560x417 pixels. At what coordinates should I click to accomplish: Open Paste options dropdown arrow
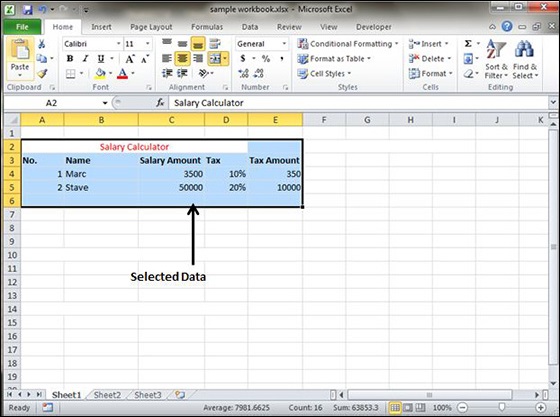(x=20, y=76)
